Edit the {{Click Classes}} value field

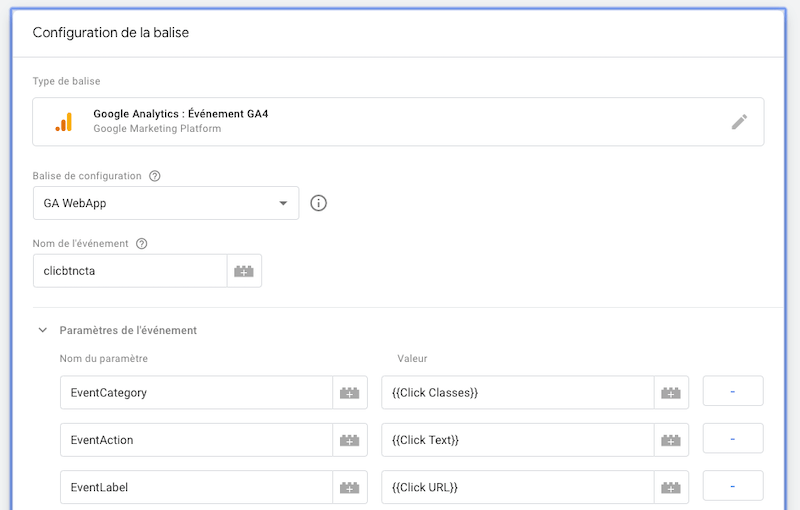pos(518,393)
